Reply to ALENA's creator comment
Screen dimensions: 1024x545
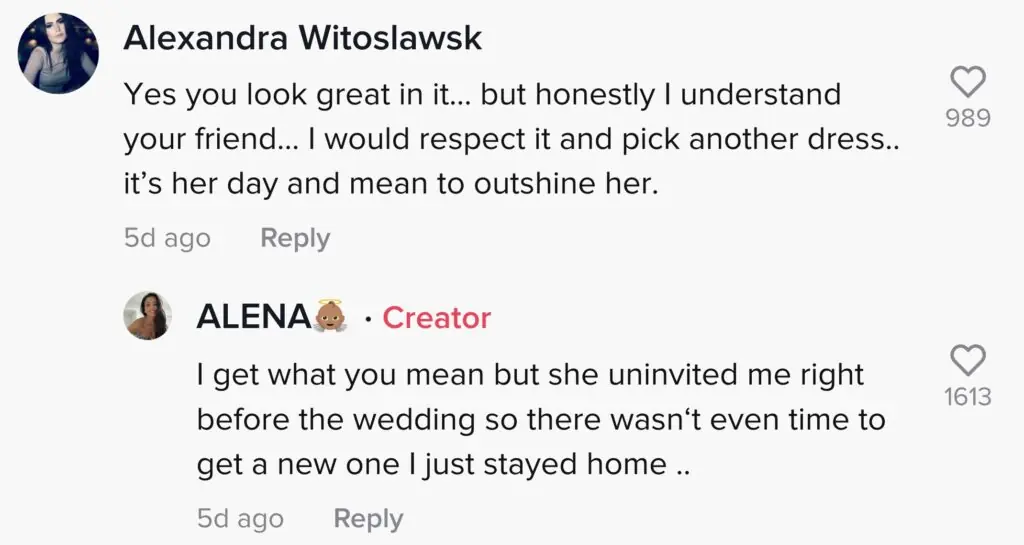(368, 519)
